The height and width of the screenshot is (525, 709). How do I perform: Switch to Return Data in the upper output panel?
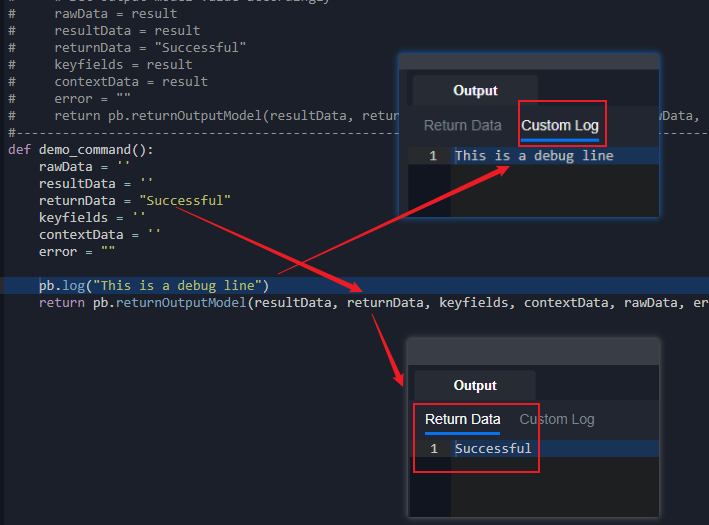[462, 126]
